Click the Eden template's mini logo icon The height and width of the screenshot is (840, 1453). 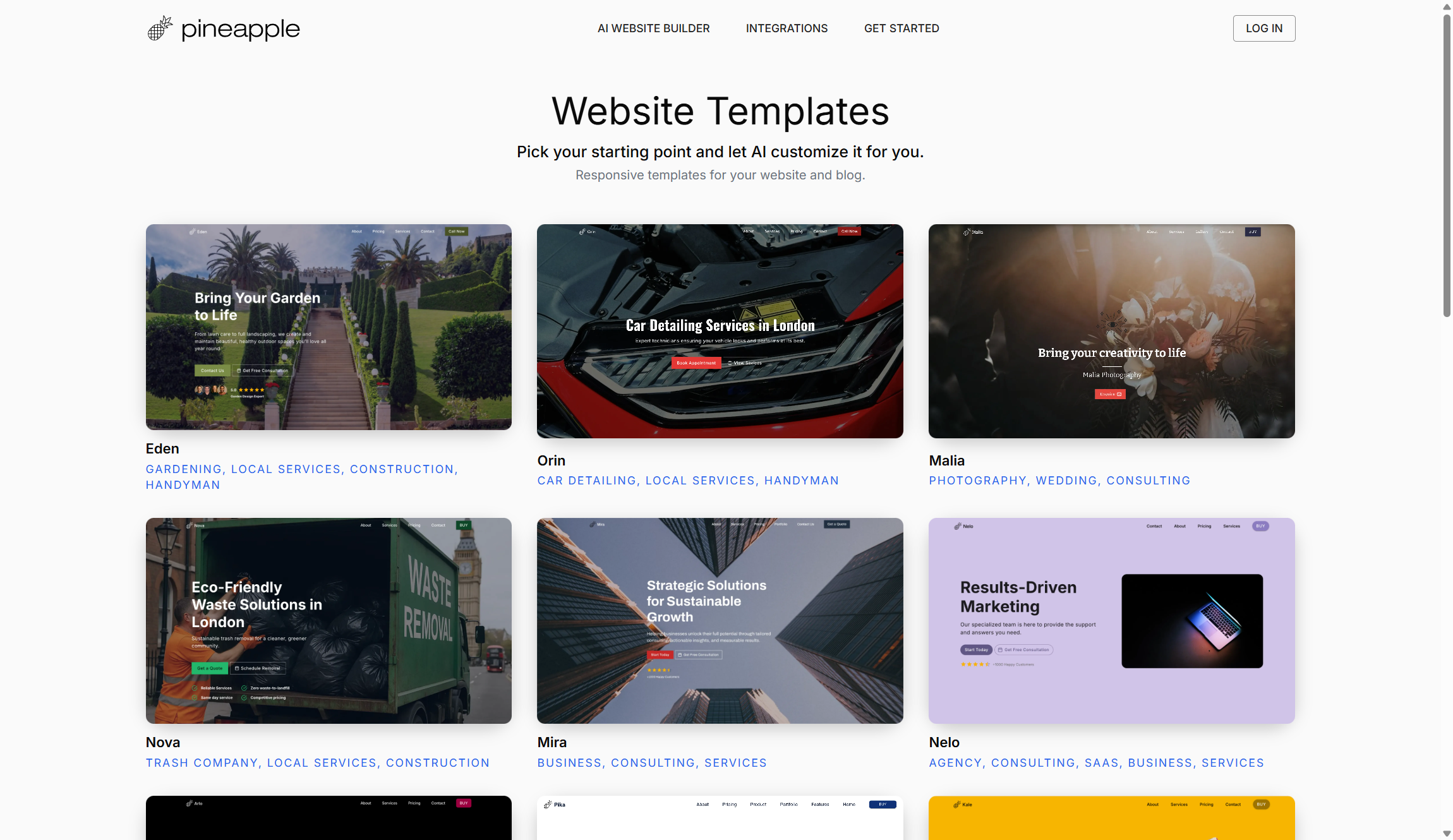[x=193, y=231]
